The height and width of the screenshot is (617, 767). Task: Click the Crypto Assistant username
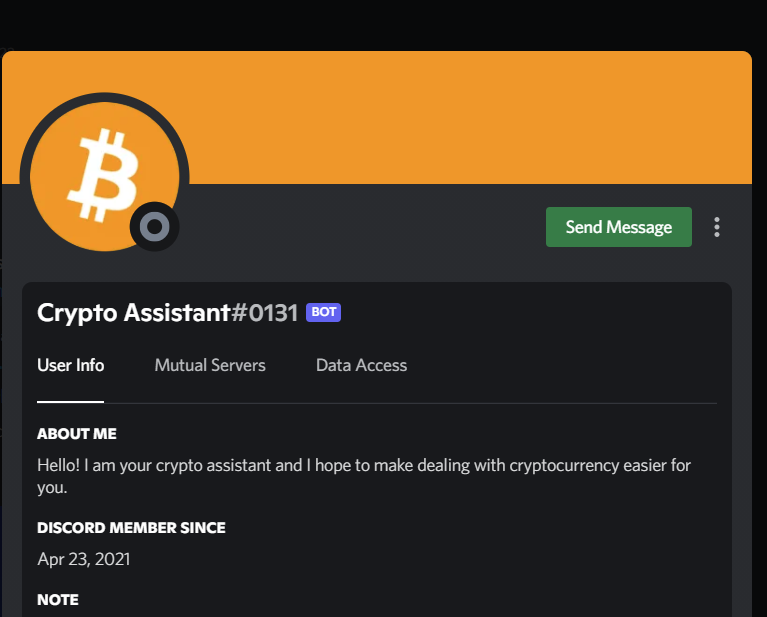(133, 312)
